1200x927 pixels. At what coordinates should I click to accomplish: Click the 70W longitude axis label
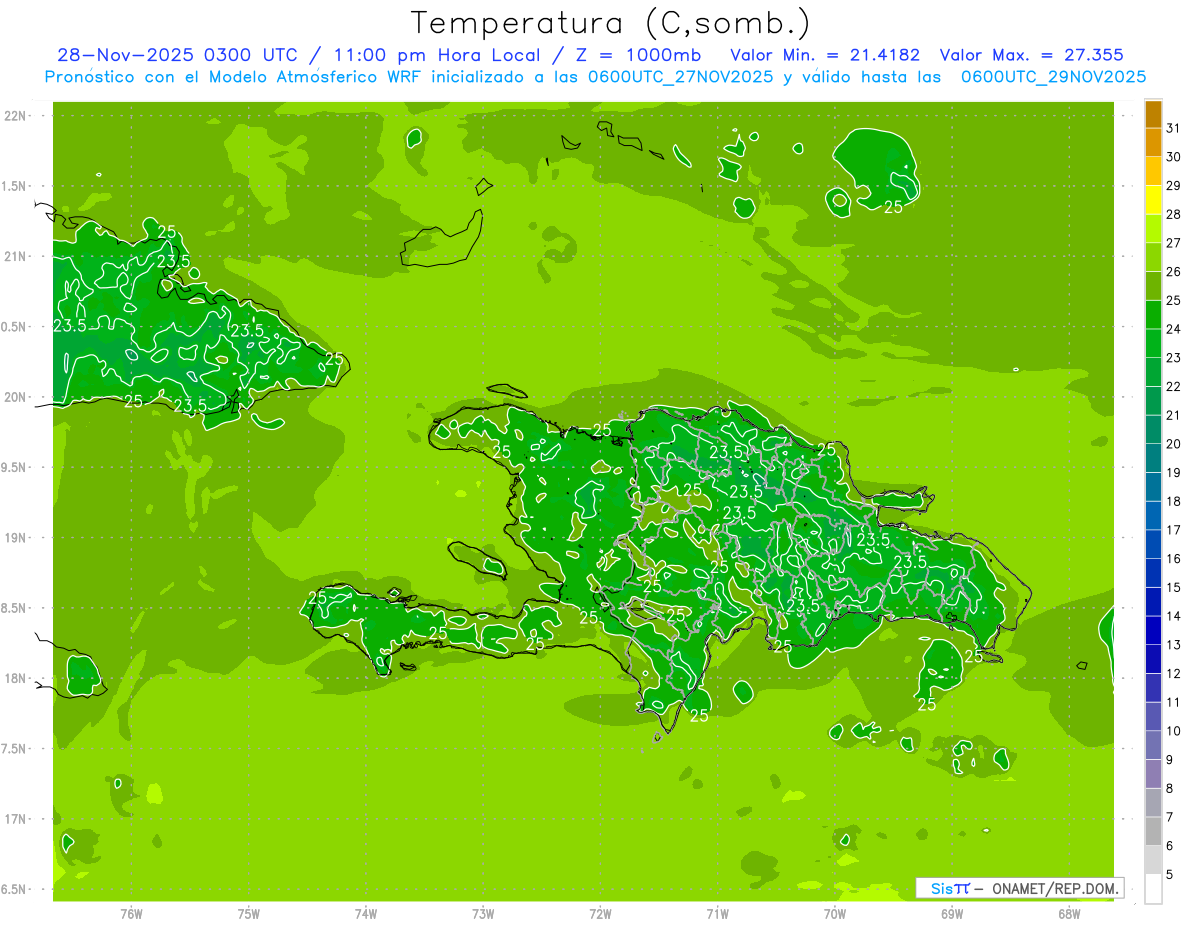click(835, 914)
